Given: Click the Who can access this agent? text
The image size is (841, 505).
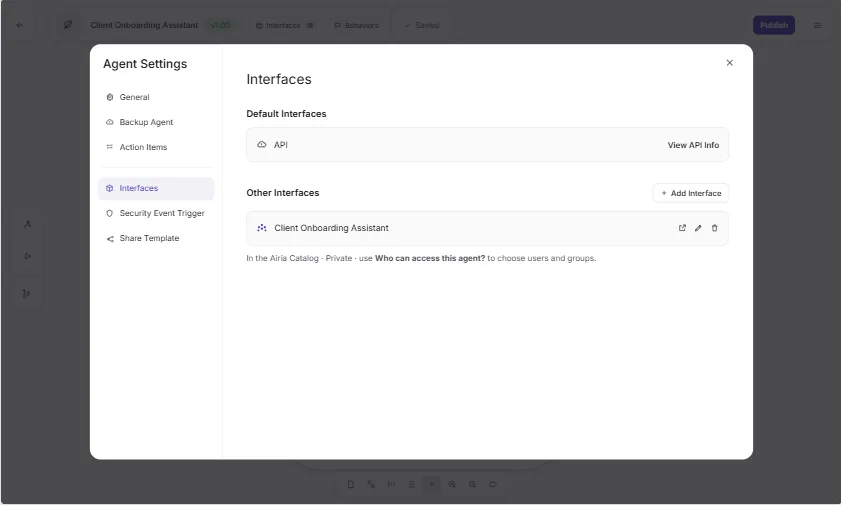Looking at the screenshot, I should [430, 258].
